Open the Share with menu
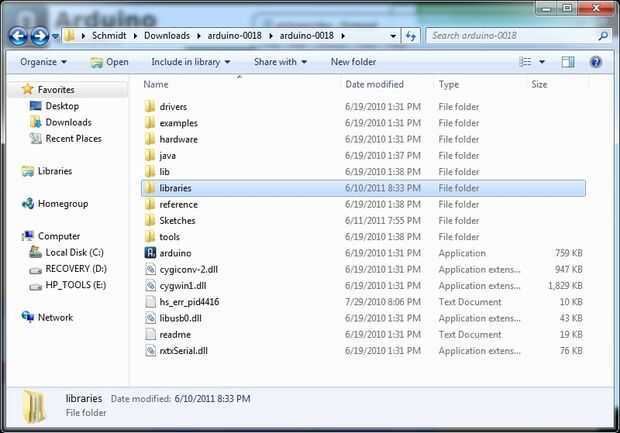620x433 pixels. (x=280, y=62)
